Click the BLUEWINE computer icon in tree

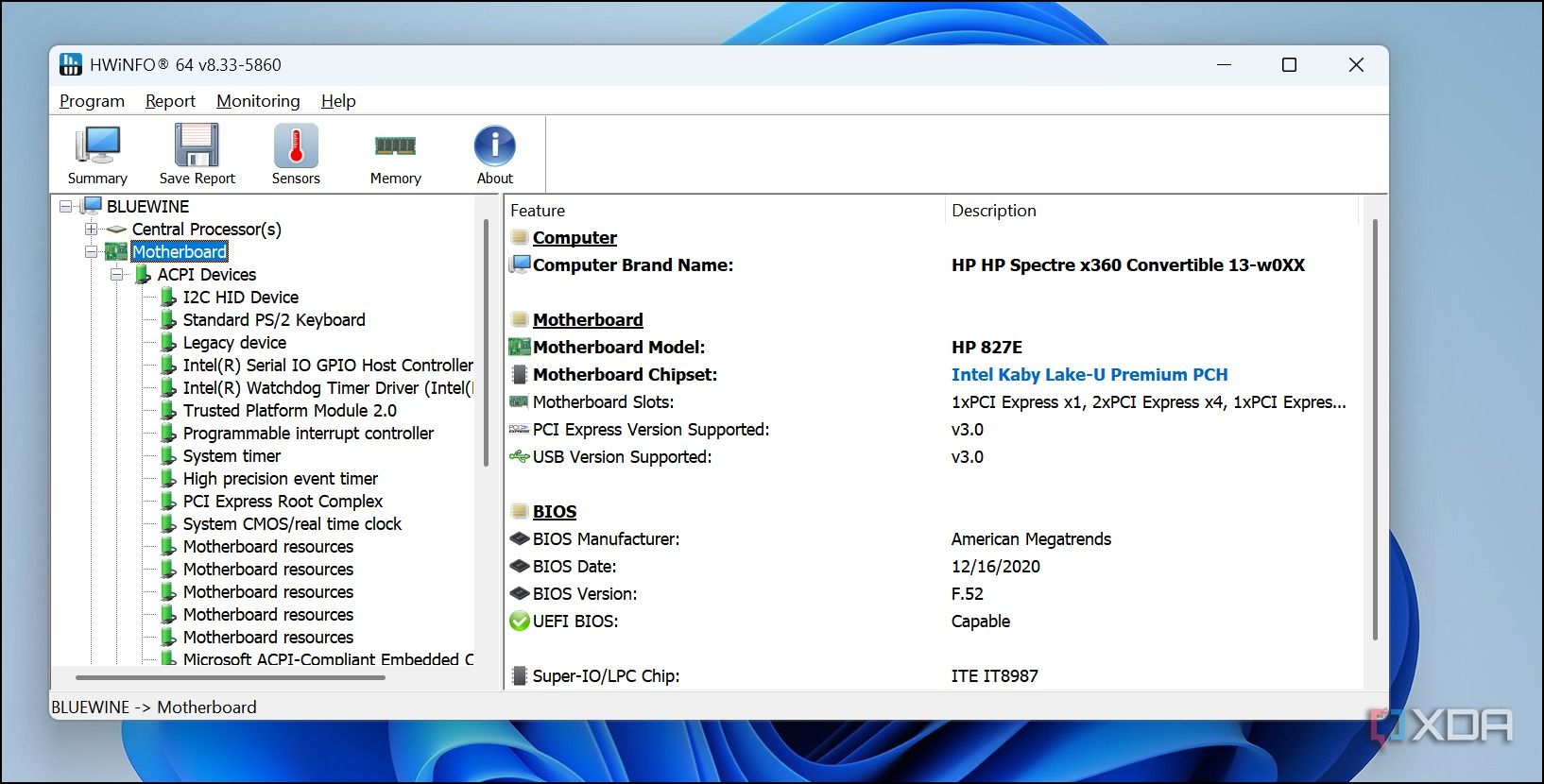pos(91,206)
